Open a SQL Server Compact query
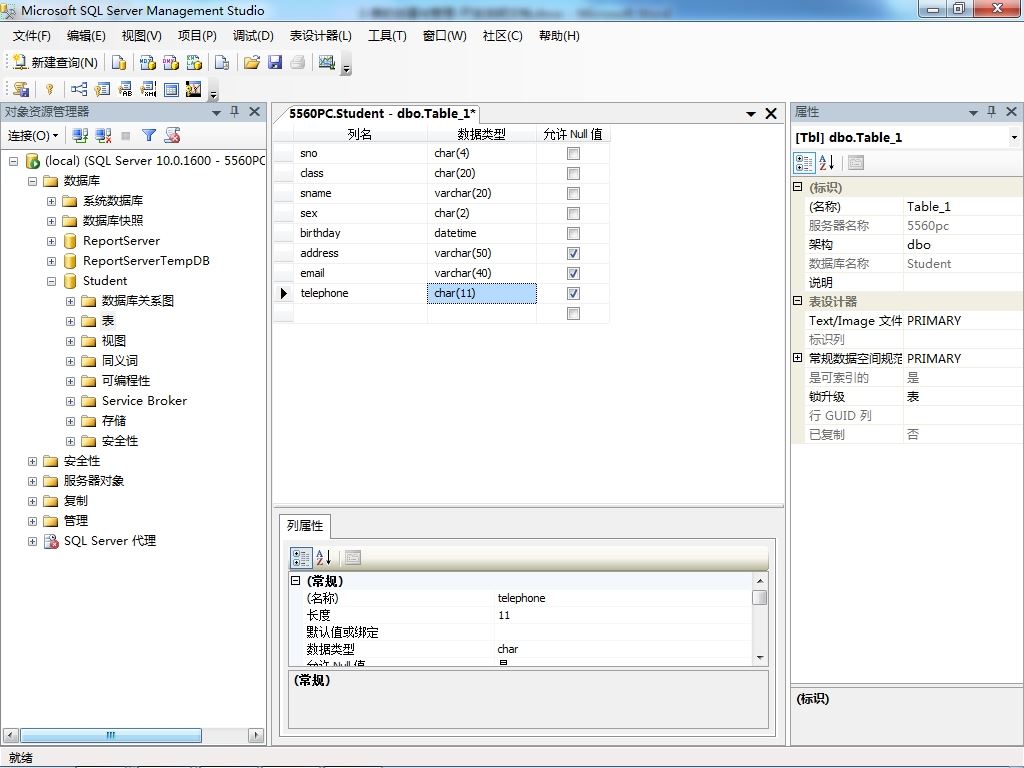The height and width of the screenshot is (768, 1024). [222, 62]
